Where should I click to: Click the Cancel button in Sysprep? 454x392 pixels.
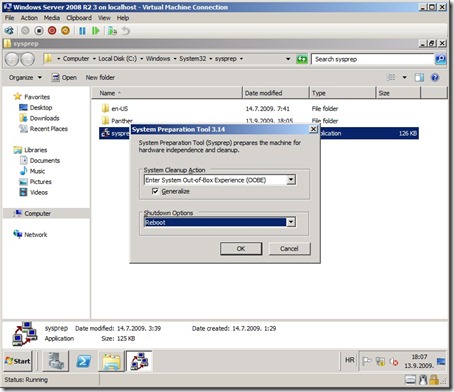pos(289,249)
